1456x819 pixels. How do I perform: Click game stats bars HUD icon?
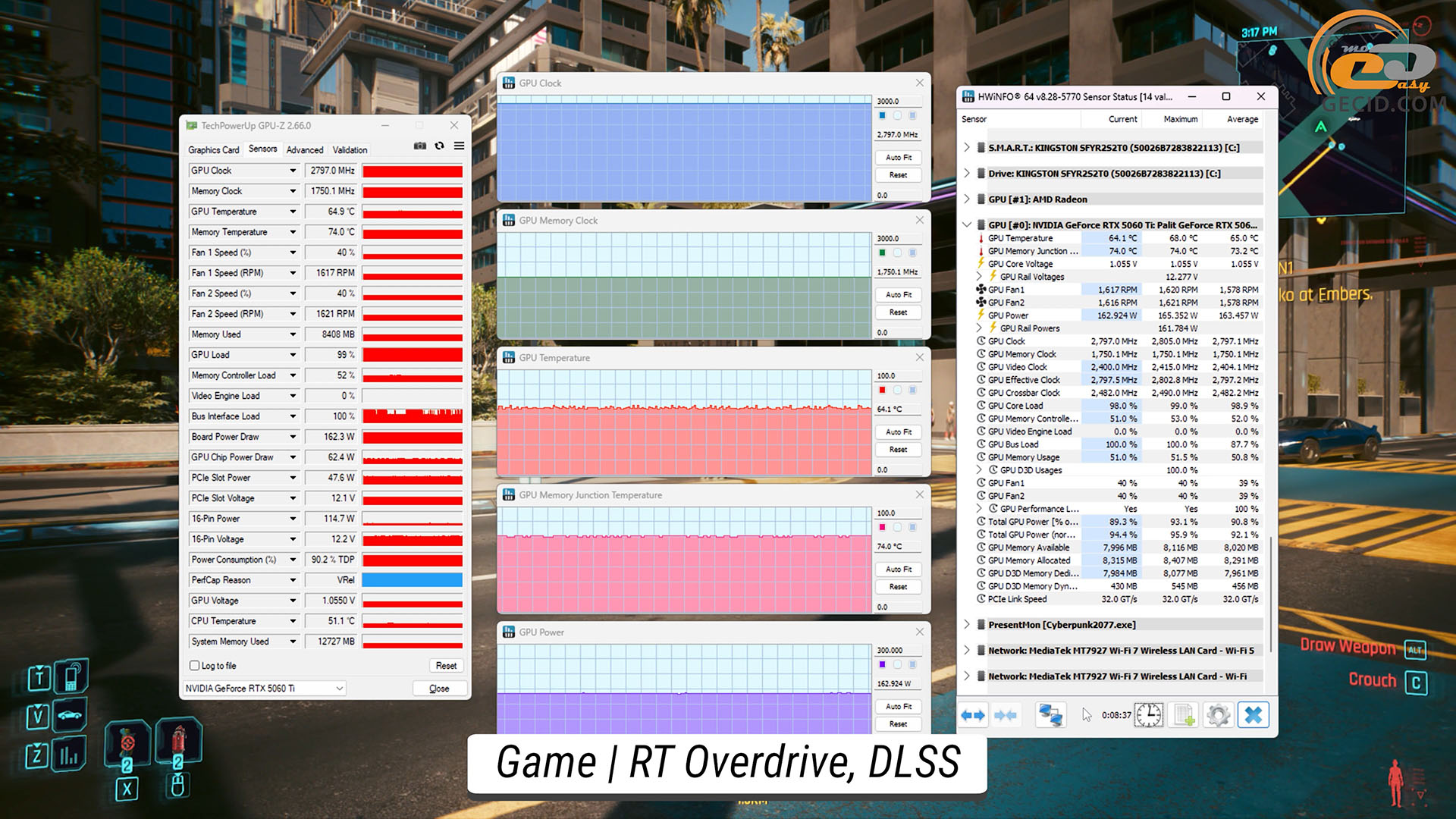coord(69,755)
